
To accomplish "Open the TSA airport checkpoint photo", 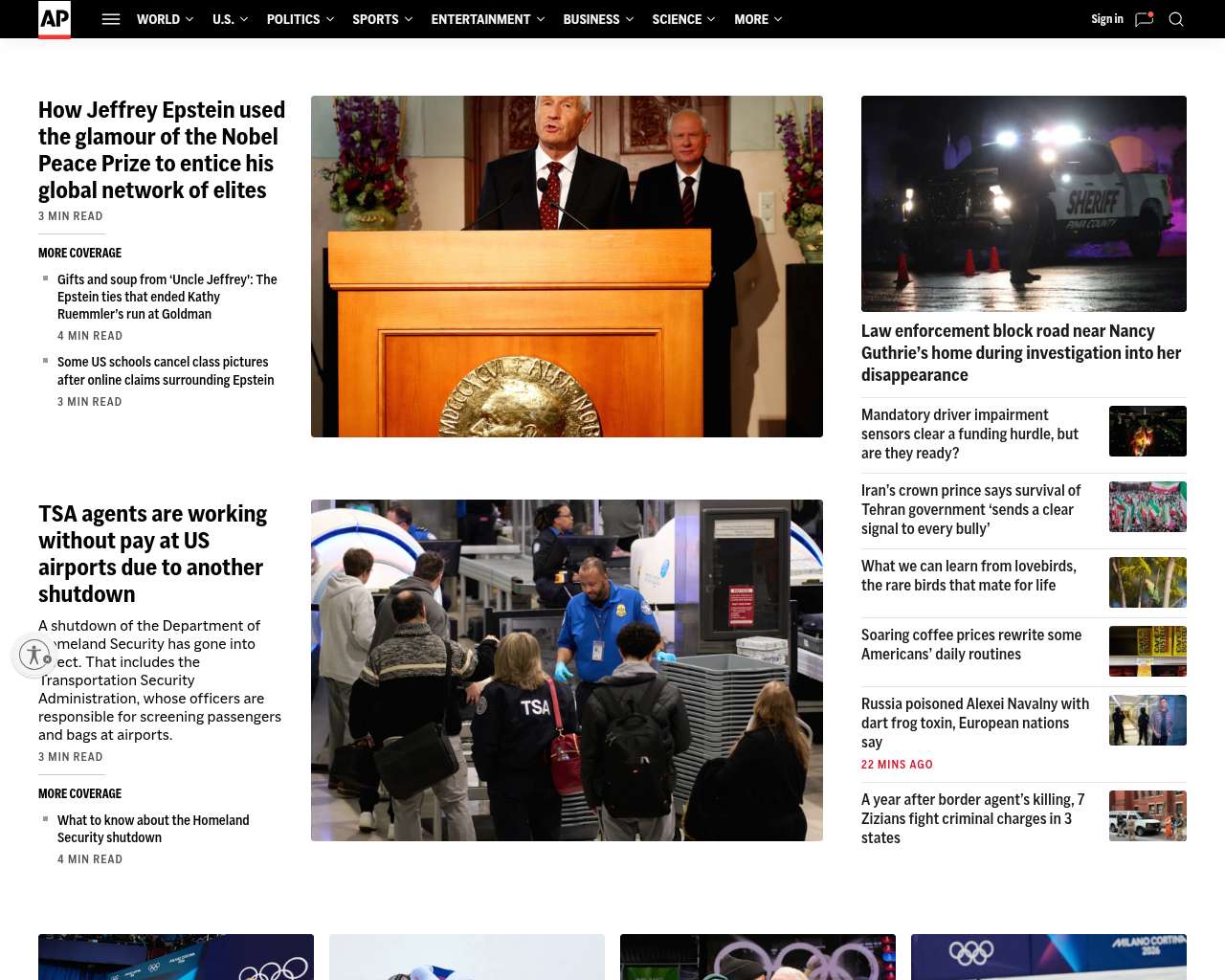I will click(x=567, y=670).
